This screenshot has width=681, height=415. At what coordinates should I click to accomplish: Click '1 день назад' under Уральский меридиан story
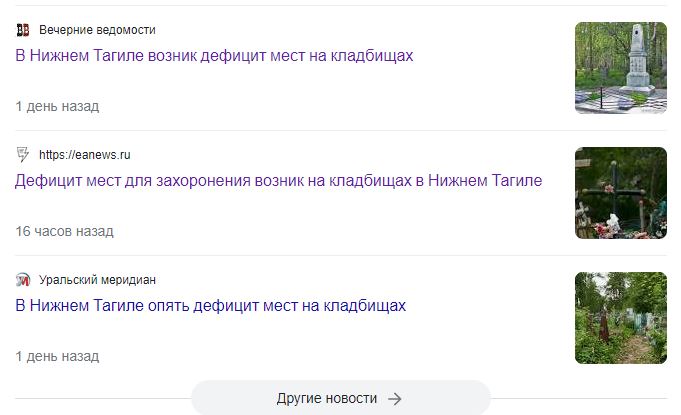[57, 356]
